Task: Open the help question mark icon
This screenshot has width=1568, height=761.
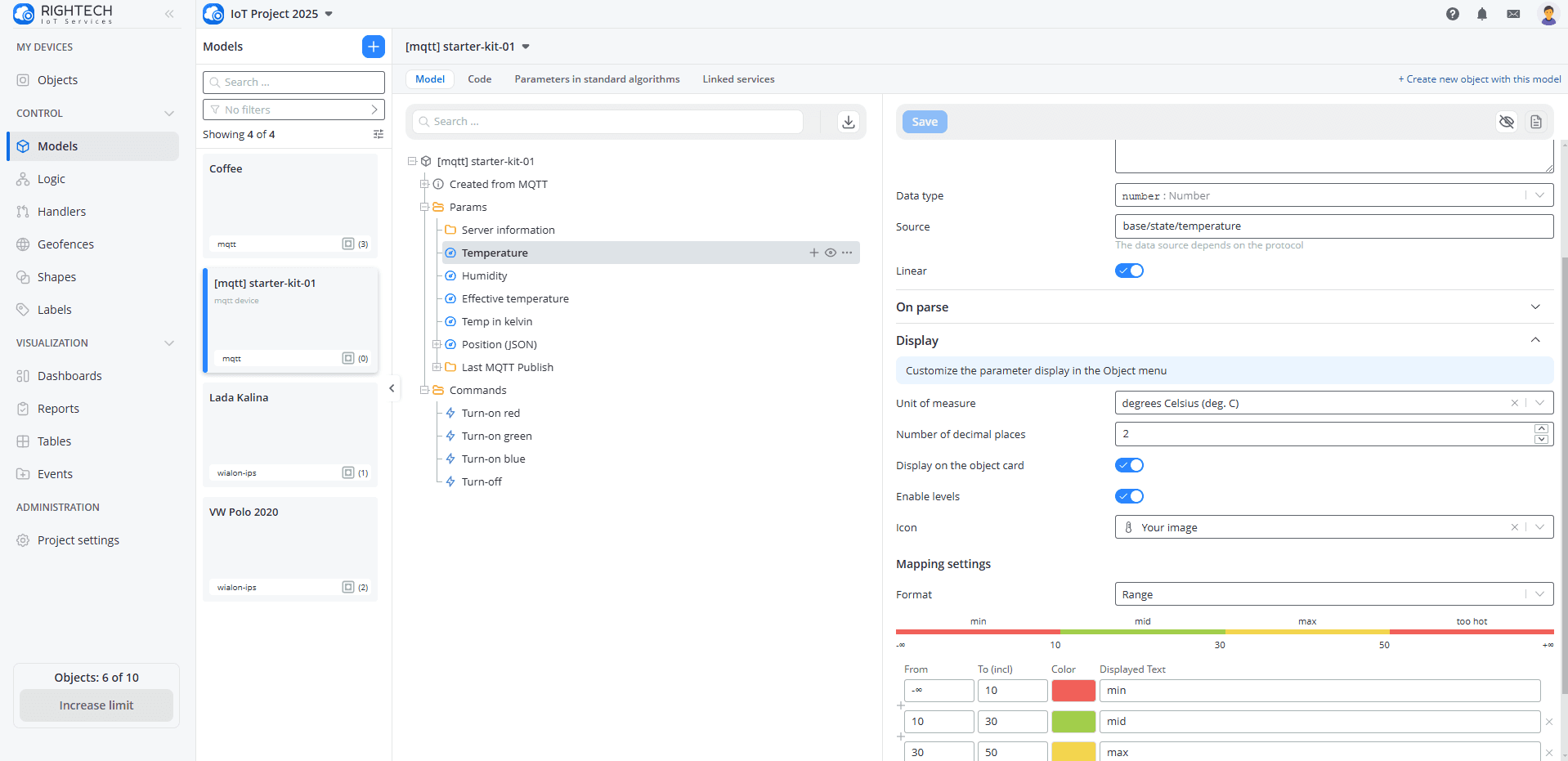Action: (1452, 14)
